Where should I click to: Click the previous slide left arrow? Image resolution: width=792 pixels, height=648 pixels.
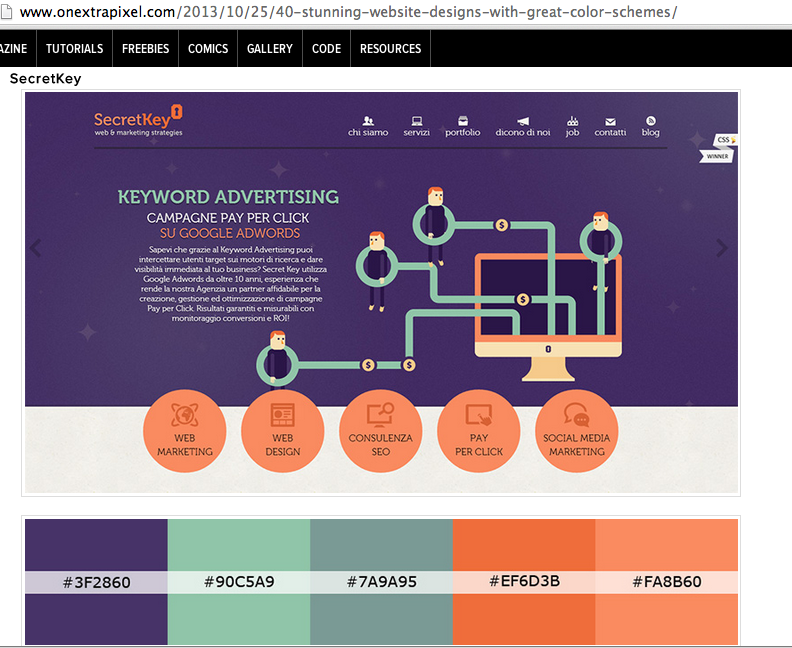(35, 248)
